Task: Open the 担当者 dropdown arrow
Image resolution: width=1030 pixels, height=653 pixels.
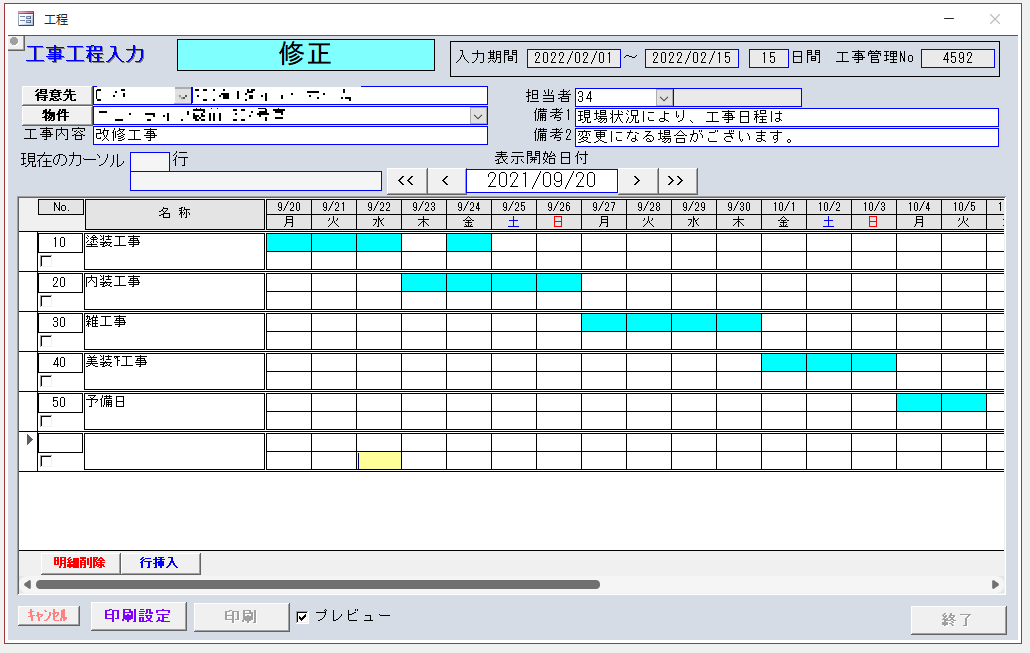Action: (x=664, y=97)
